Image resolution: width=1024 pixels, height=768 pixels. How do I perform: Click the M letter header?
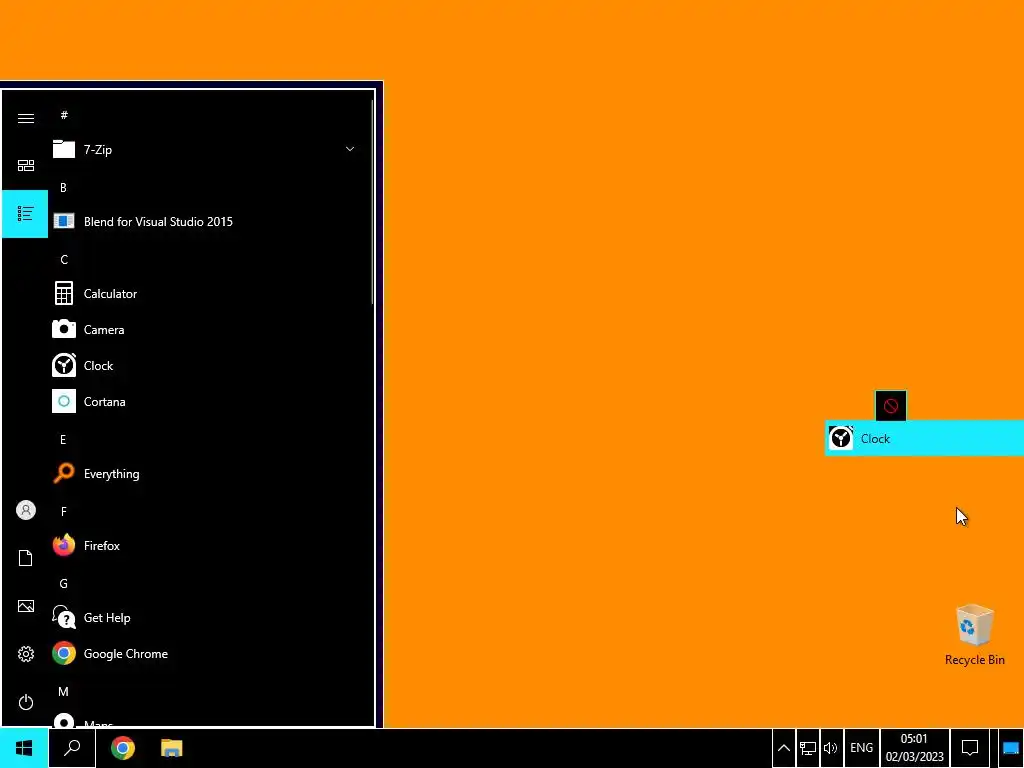tap(63, 692)
